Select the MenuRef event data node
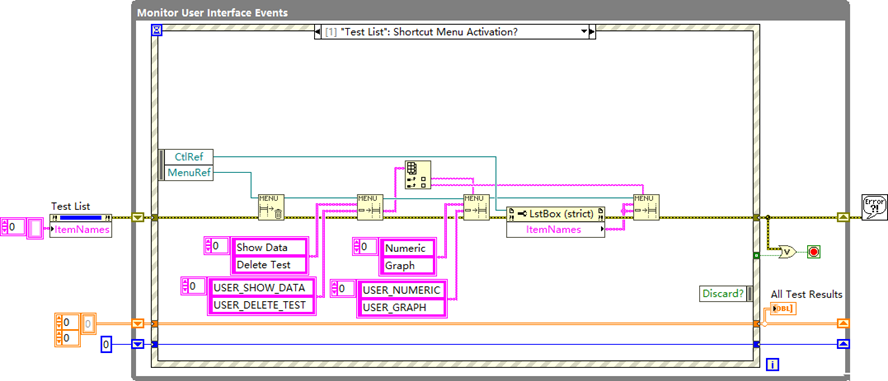This screenshot has width=888, height=381. tap(189, 172)
